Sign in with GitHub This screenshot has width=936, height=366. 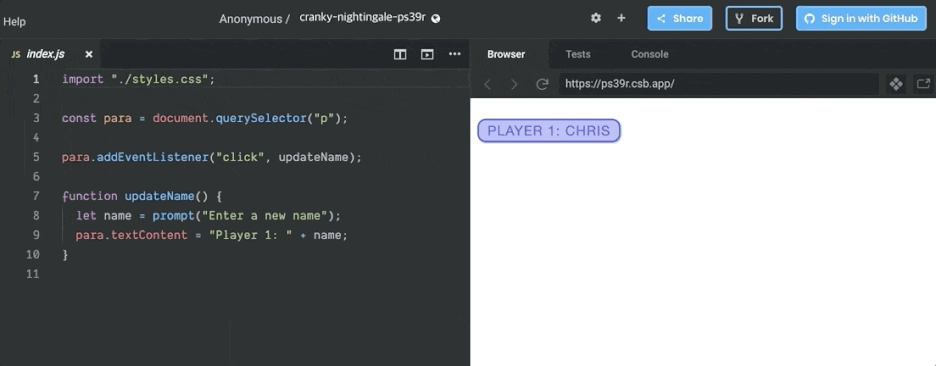[861, 19]
